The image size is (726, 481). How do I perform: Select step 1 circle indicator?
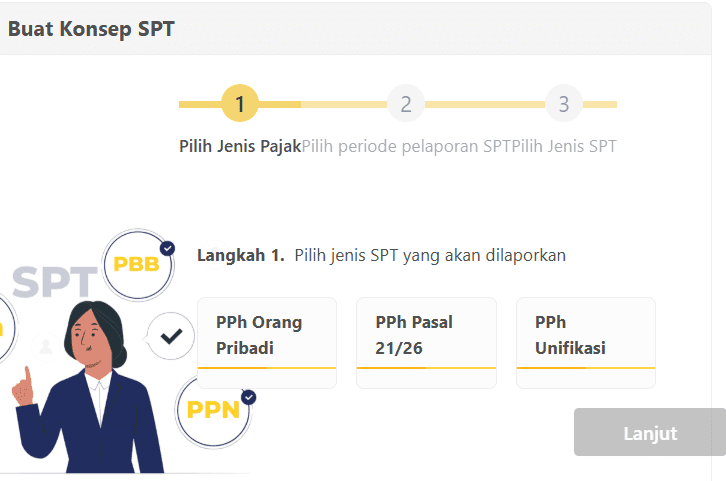coord(240,103)
